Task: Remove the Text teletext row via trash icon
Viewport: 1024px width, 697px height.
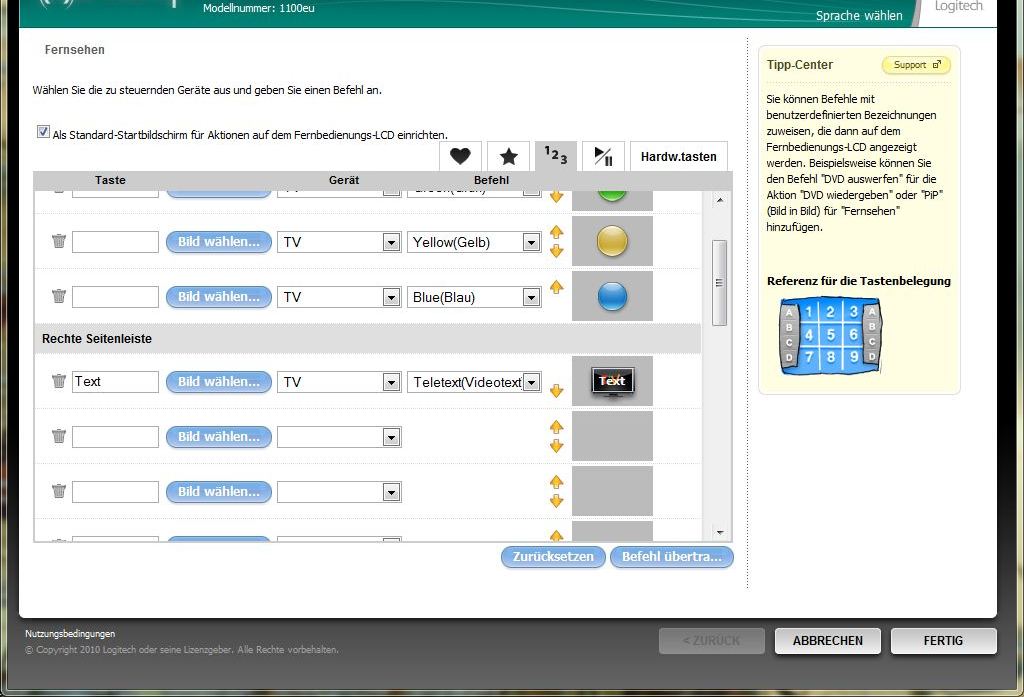Action: 59,381
